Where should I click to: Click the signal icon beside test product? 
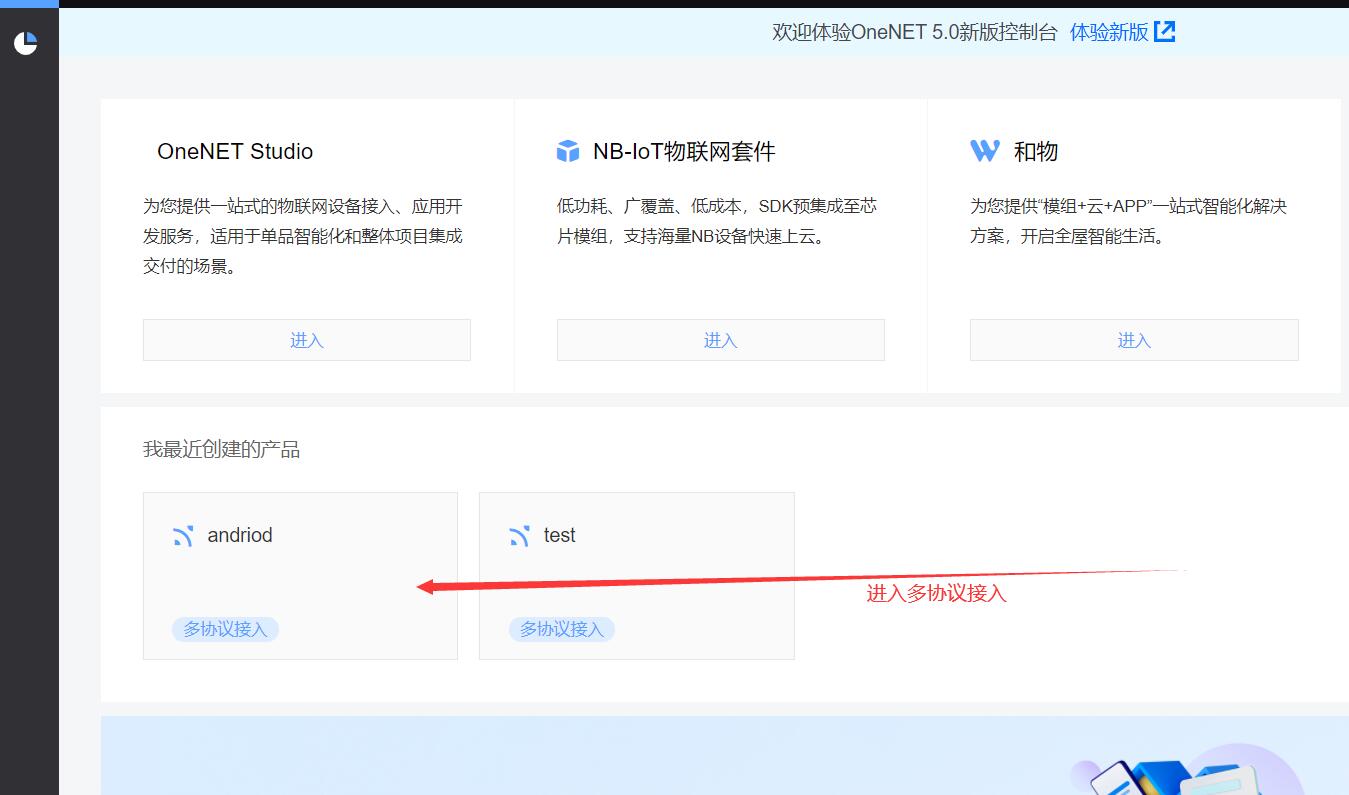(520, 535)
